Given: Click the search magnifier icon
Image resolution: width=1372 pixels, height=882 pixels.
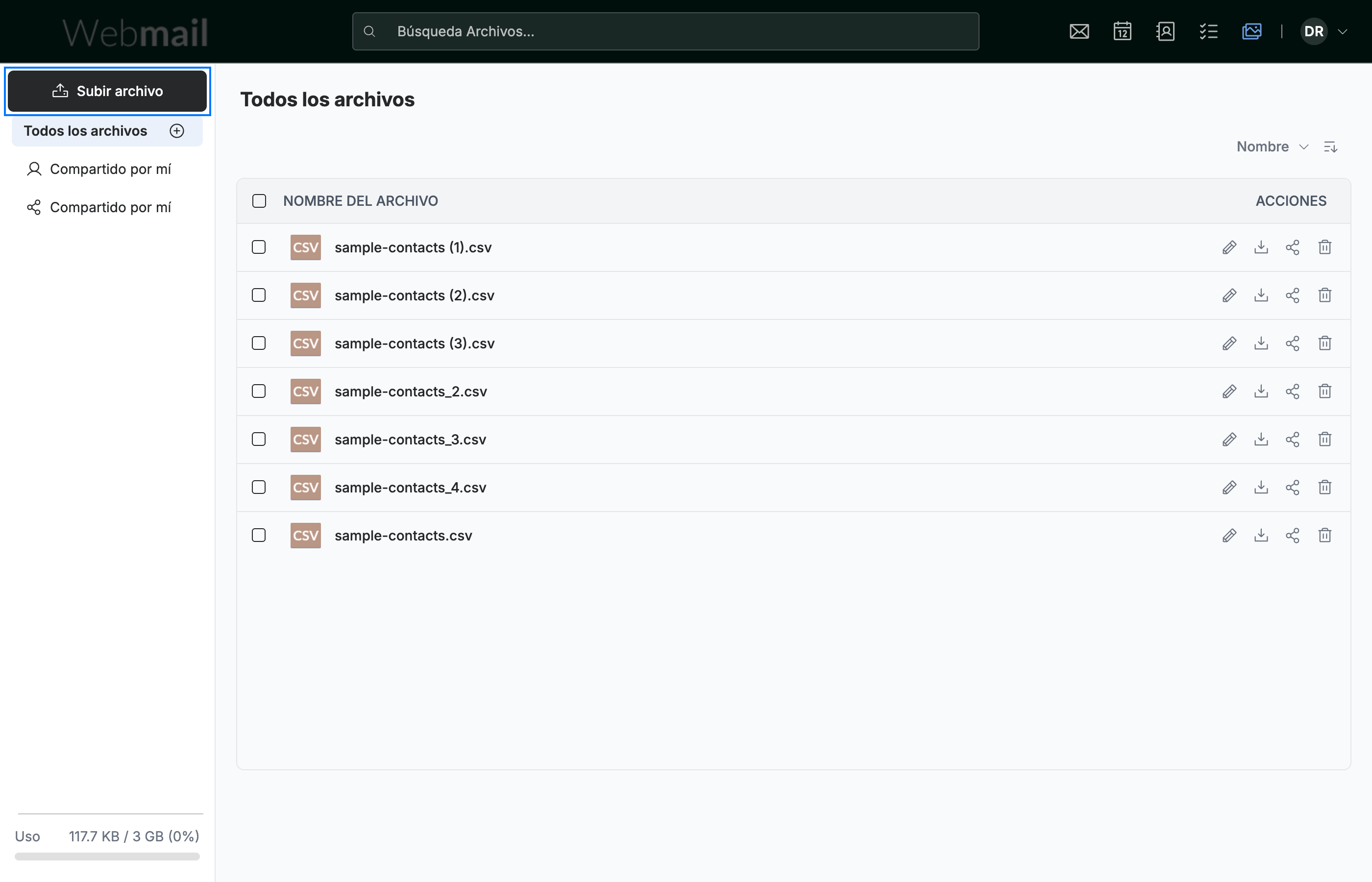Looking at the screenshot, I should [x=369, y=31].
